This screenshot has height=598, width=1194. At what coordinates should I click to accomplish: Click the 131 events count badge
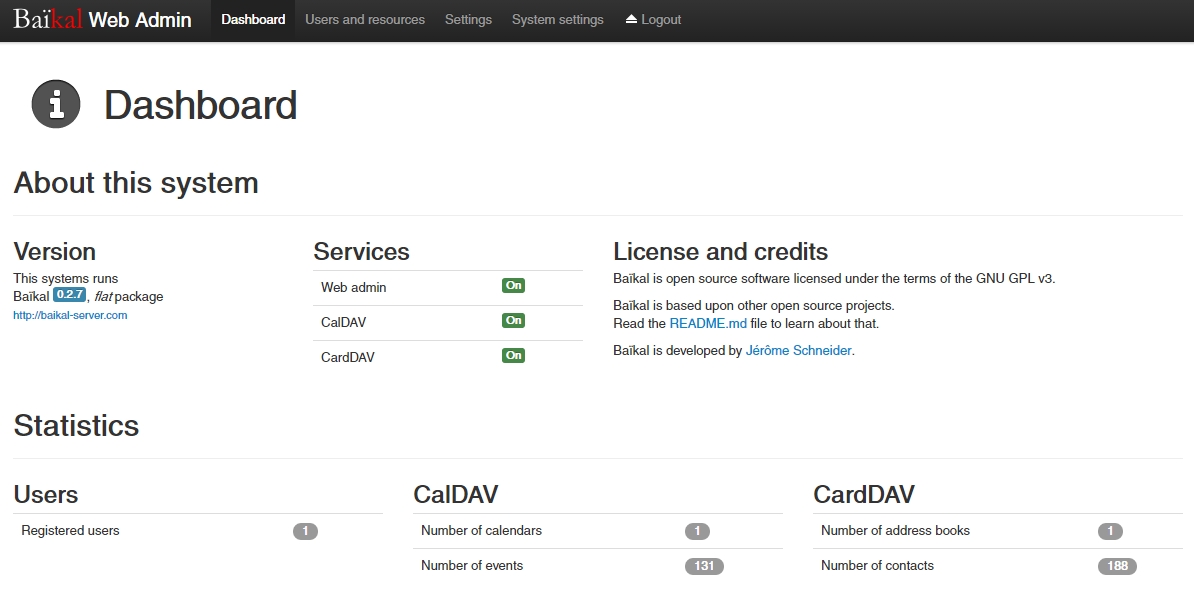[704, 566]
